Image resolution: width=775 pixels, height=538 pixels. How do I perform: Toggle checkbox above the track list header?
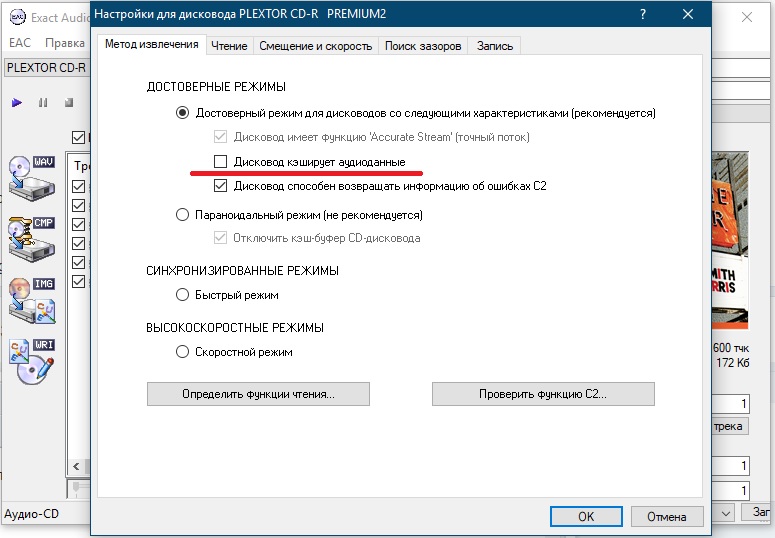click(79, 137)
